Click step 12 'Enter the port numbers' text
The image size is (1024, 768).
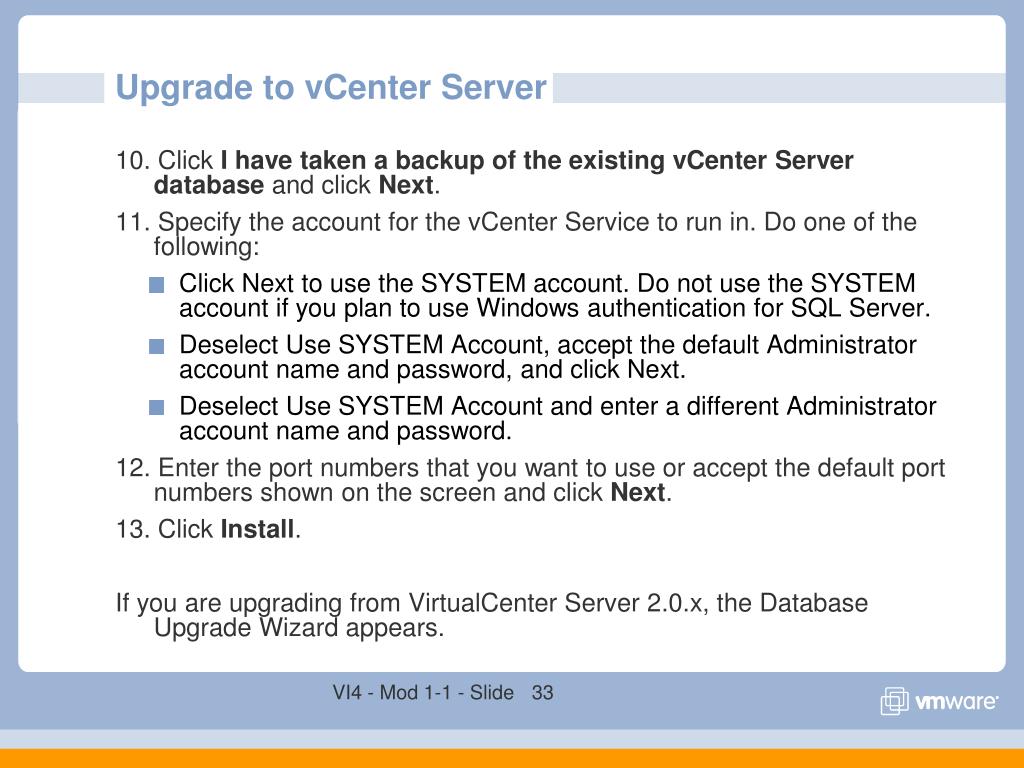530,480
